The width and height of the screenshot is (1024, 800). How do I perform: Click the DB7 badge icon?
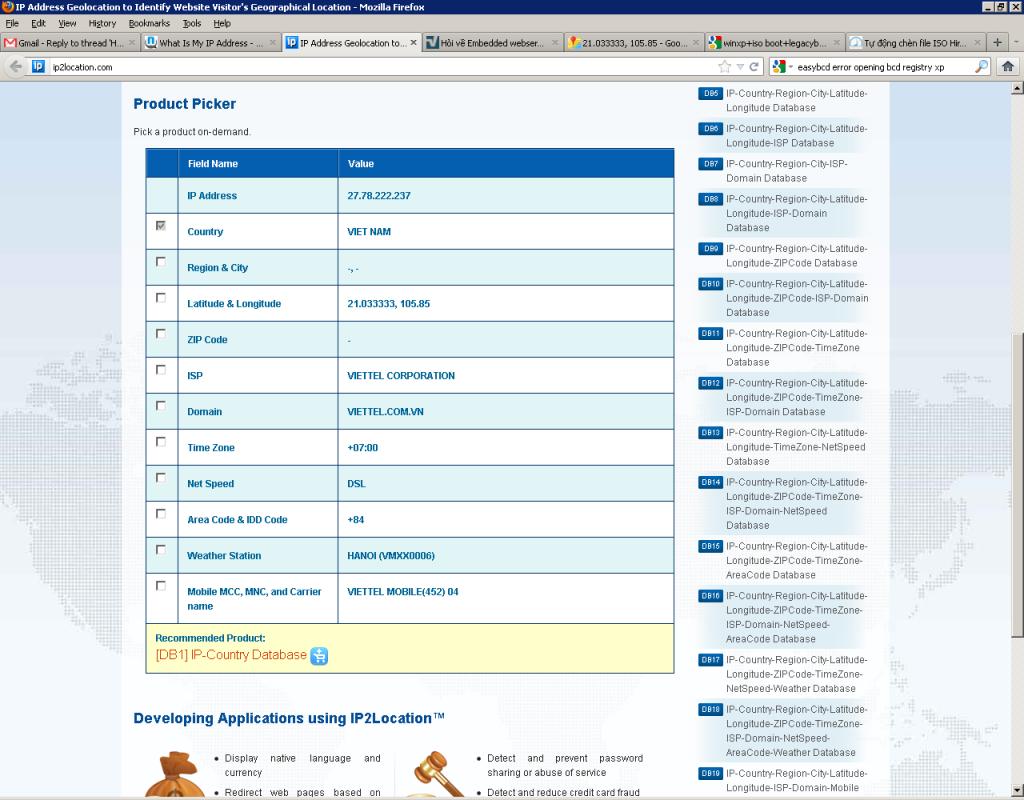(x=710, y=164)
